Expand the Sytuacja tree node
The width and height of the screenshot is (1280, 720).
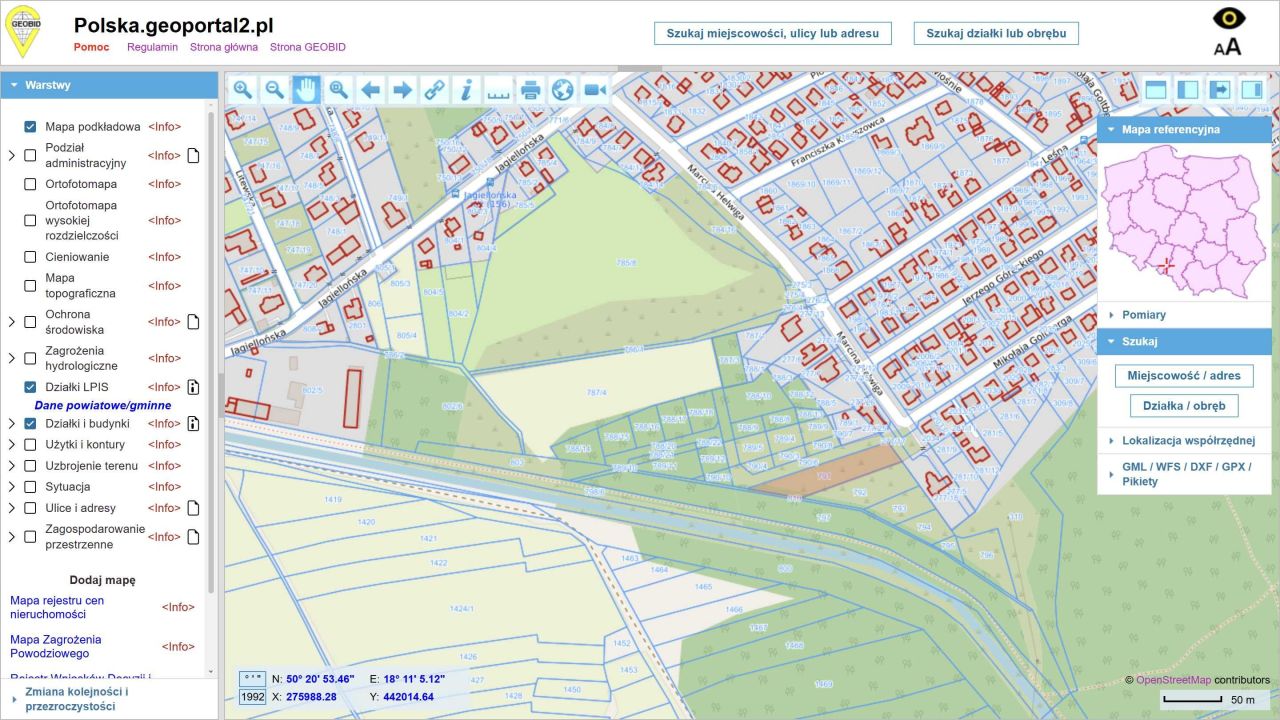[12, 487]
